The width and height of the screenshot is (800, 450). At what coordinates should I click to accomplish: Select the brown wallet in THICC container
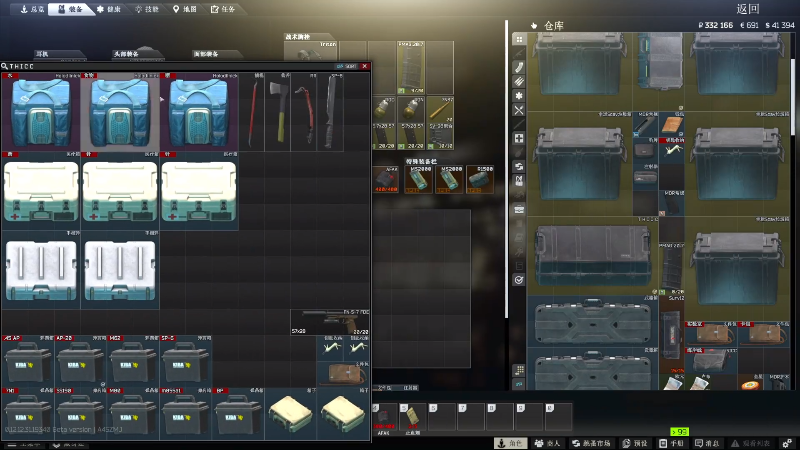343,374
